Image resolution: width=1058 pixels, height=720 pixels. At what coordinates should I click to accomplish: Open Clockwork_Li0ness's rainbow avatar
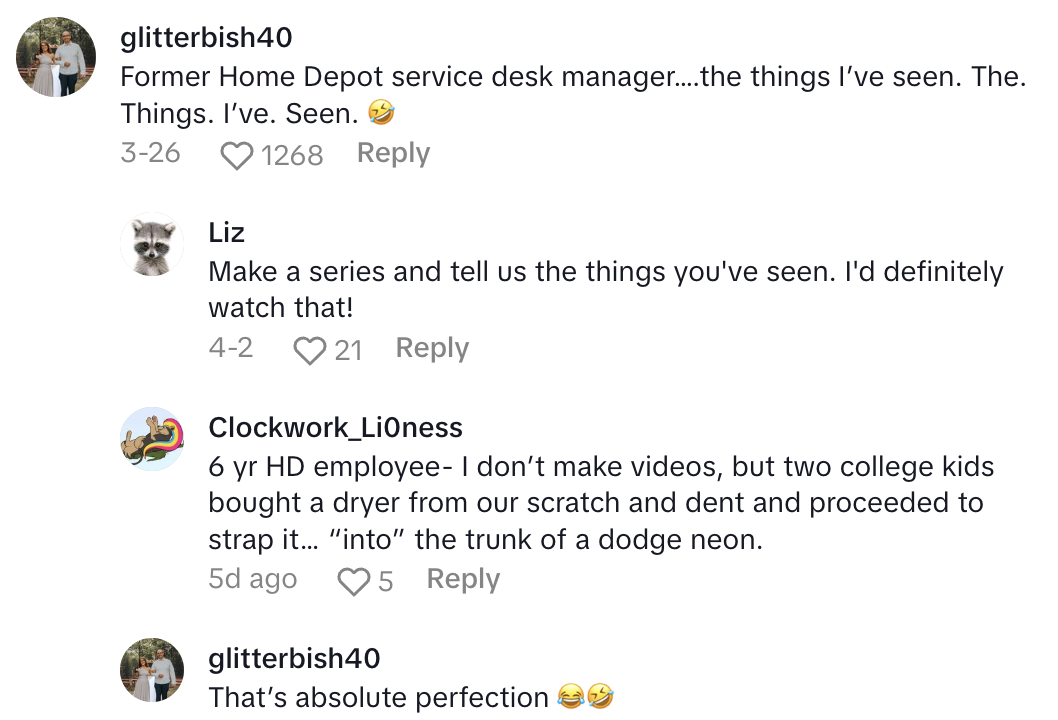(x=154, y=438)
